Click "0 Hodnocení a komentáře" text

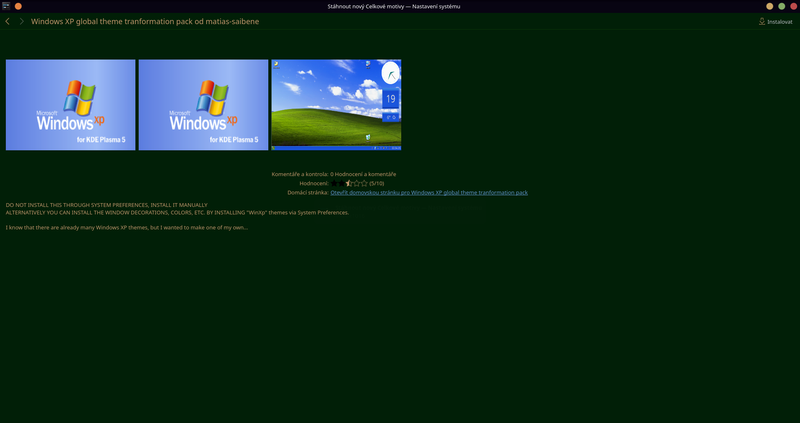363,174
